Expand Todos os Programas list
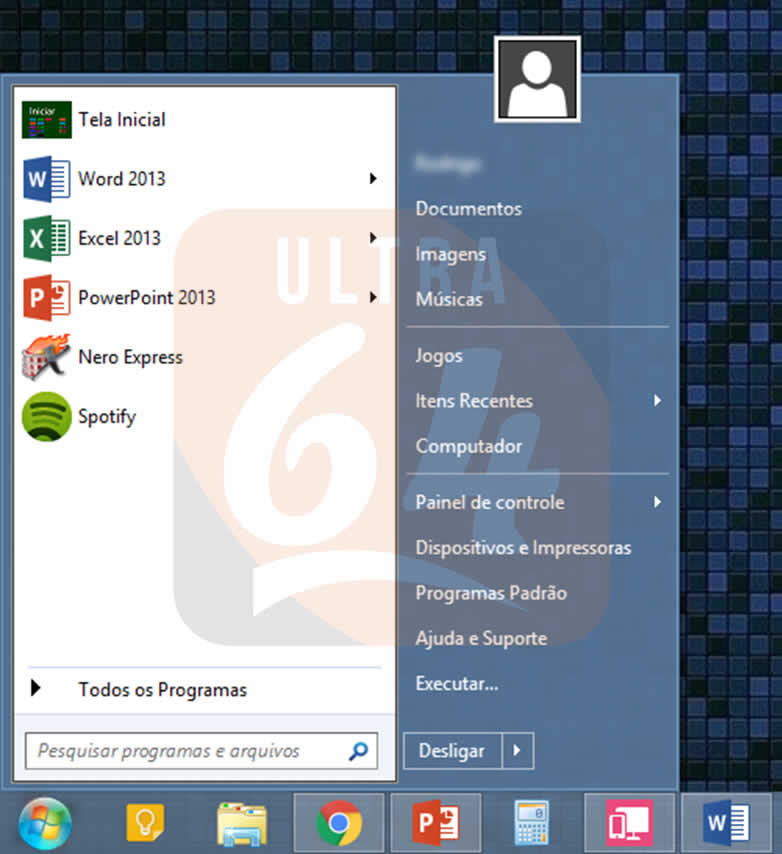Screen dimensions: 782x854 pos(162,690)
